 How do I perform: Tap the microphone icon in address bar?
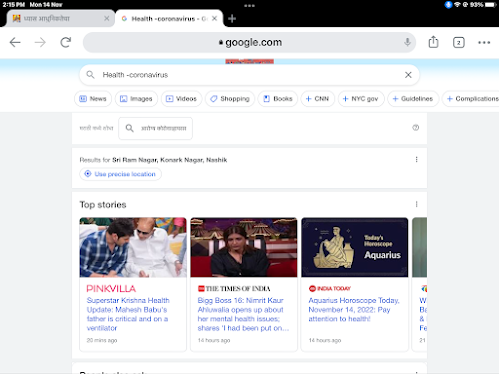[407, 42]
